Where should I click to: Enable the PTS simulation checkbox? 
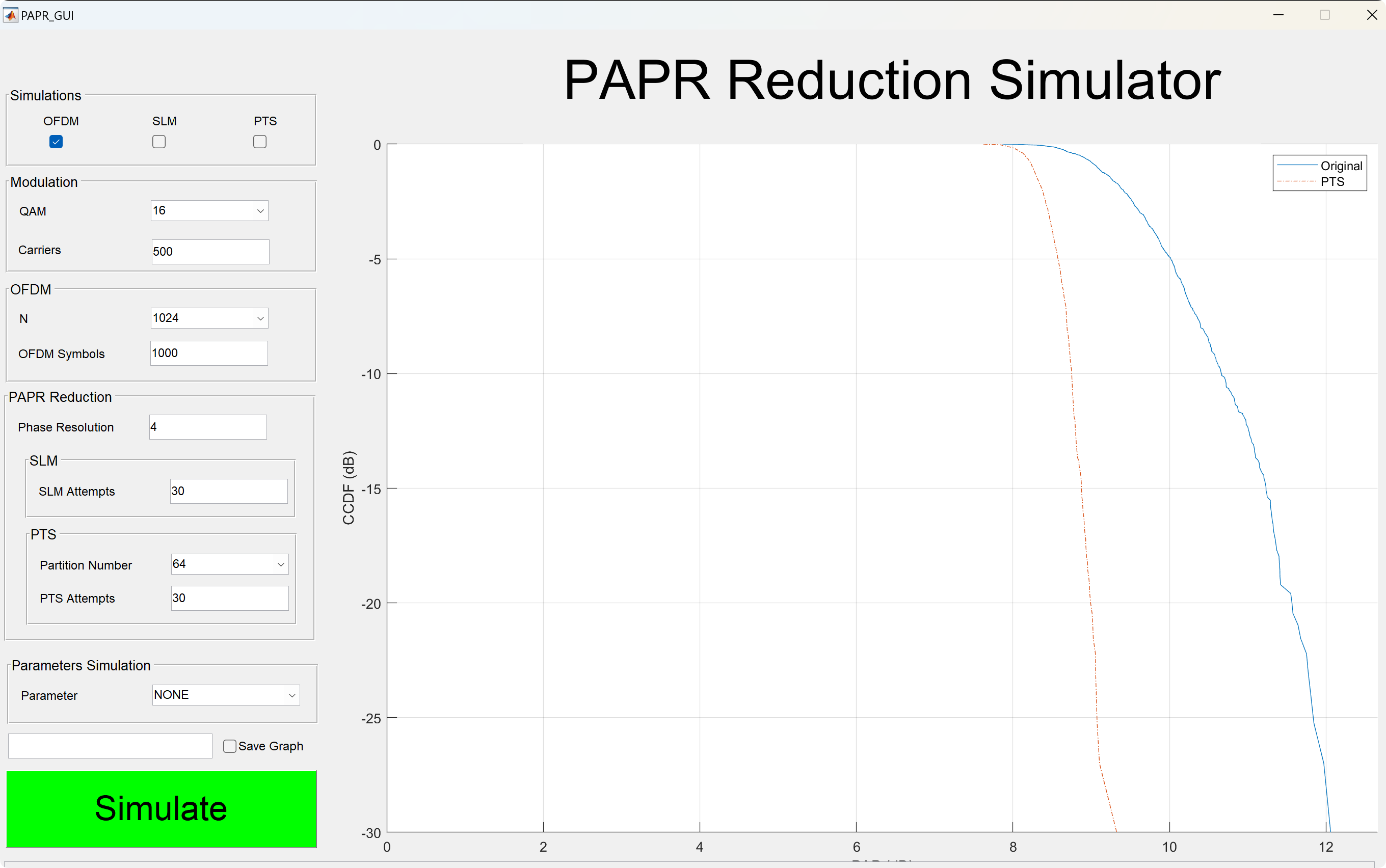coord(259,142)
